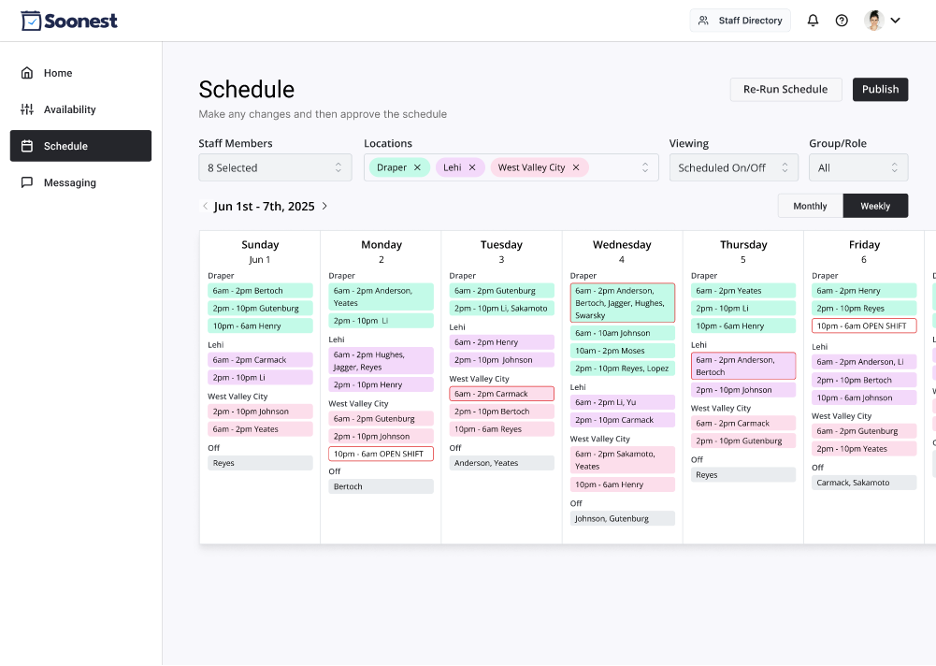The height and width of the screenshot is (666, 936).
Task: Open Group/Role All dropdown
Action: click(x=858, y=168)
